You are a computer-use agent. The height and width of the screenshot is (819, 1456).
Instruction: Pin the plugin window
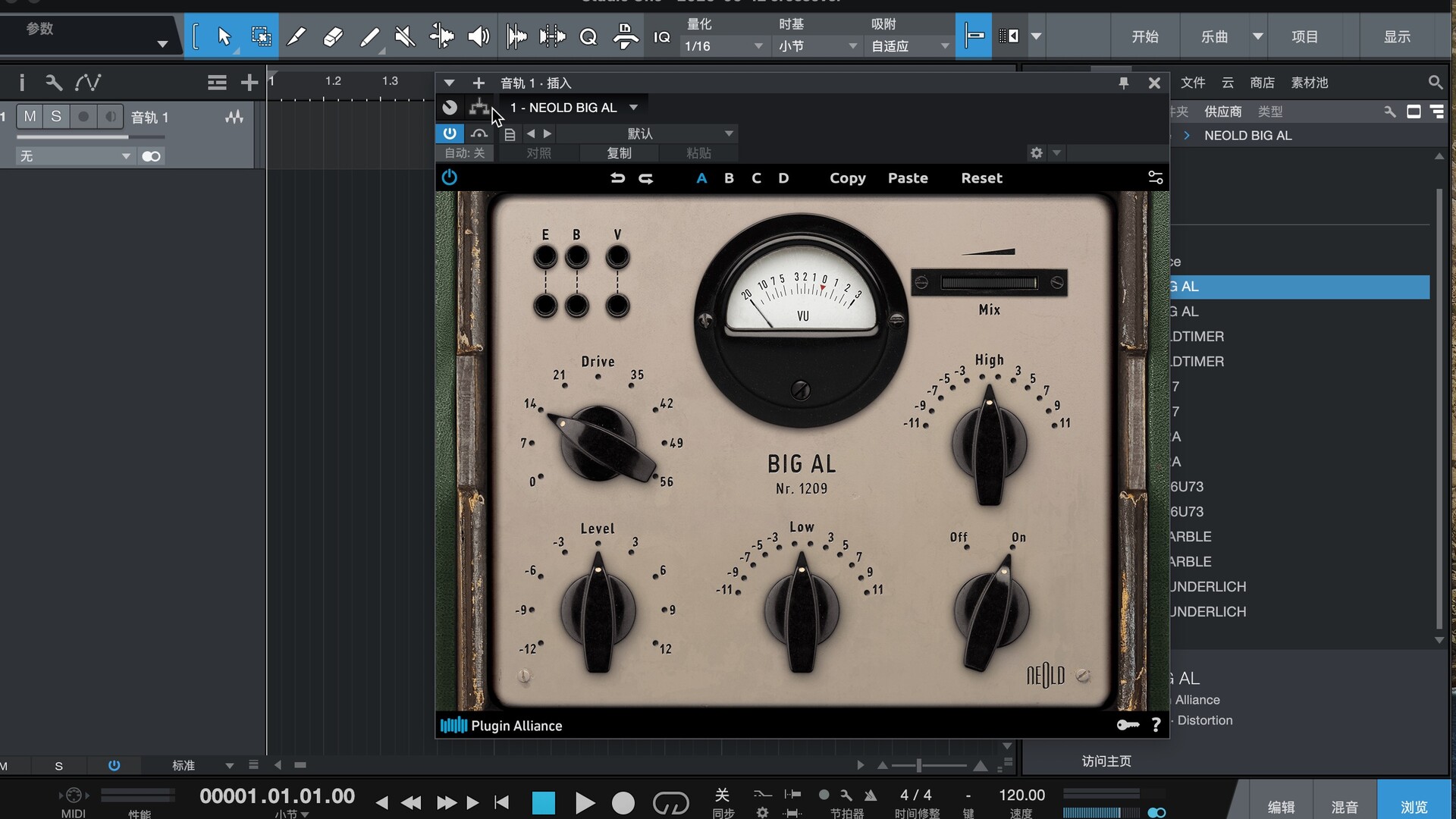click(1124, 83)
